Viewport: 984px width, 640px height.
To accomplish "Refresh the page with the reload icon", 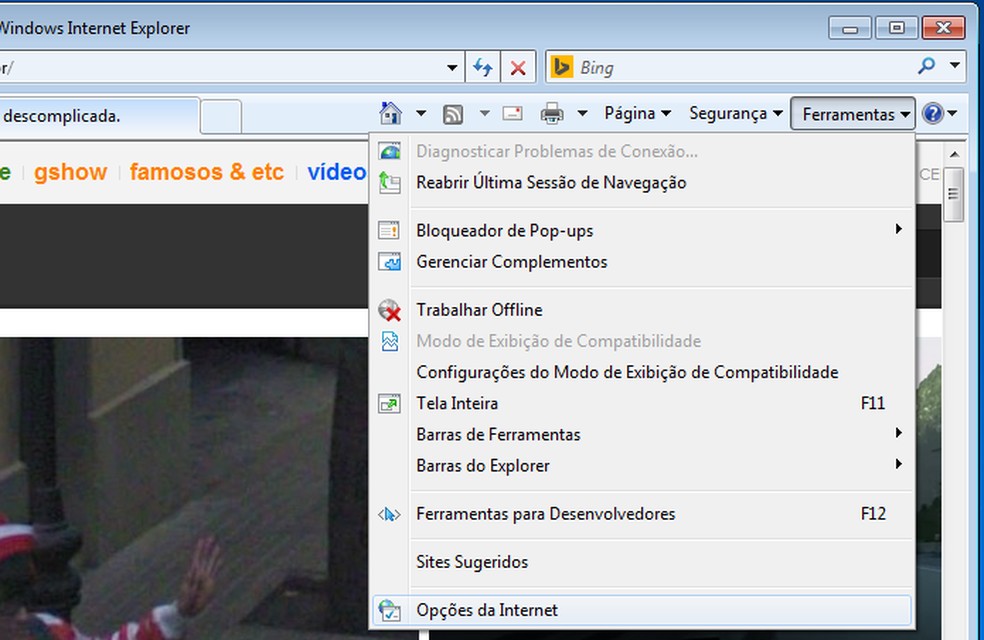I will coord(483,66).
